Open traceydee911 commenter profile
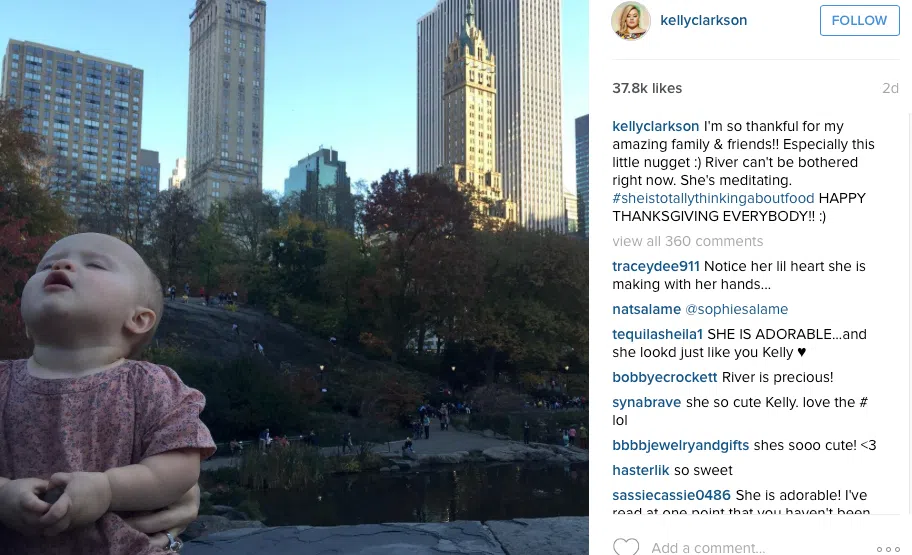912x555 pixels. point(656,266)
